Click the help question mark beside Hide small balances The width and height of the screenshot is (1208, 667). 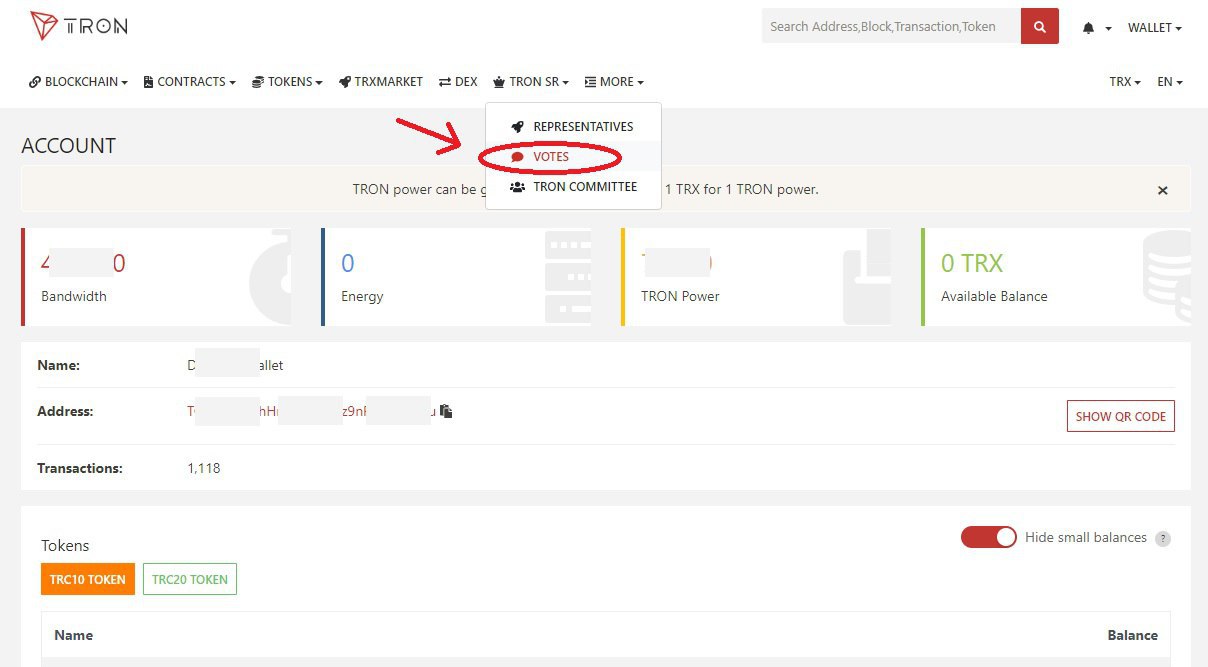[1162, 538]
